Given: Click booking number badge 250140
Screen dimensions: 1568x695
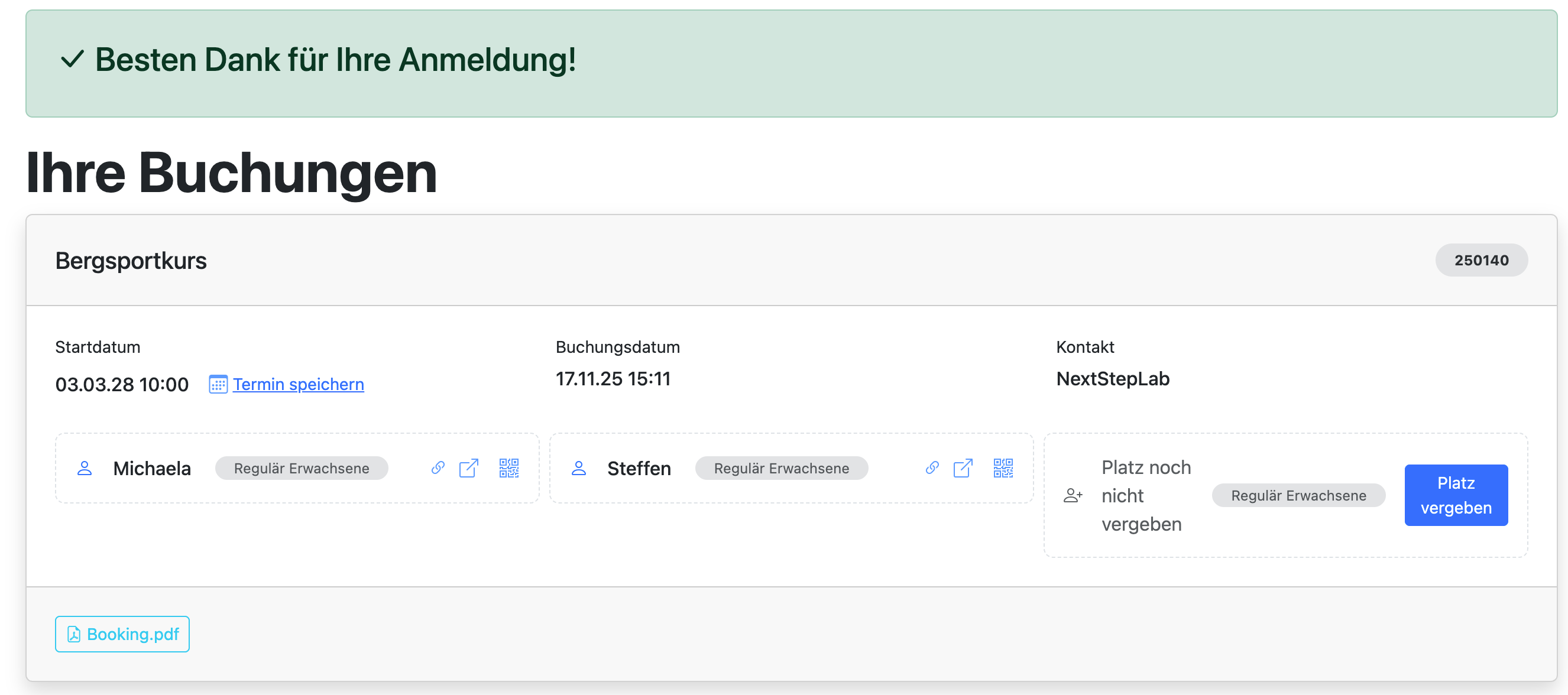Looking at the screenshot, I should [1481, 260].
